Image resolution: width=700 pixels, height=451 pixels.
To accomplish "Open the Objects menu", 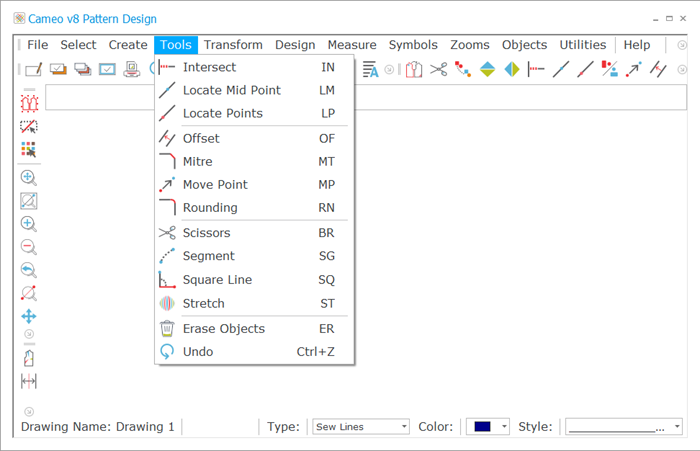I will (525, 45).
